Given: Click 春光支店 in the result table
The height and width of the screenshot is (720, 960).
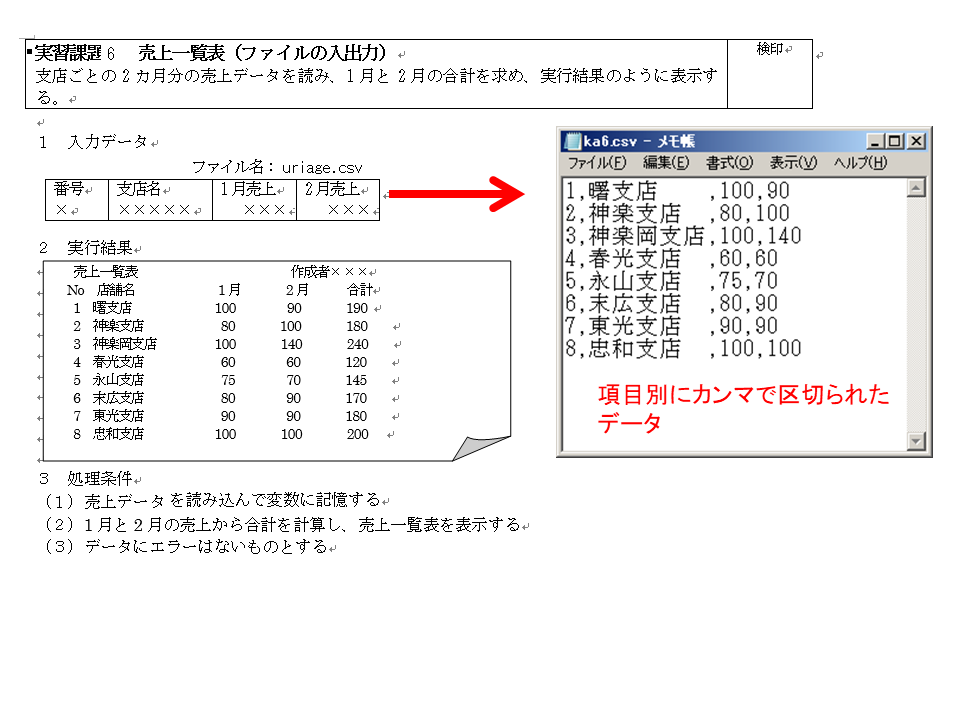Looking at the screenshot, I should pos(118,362).
